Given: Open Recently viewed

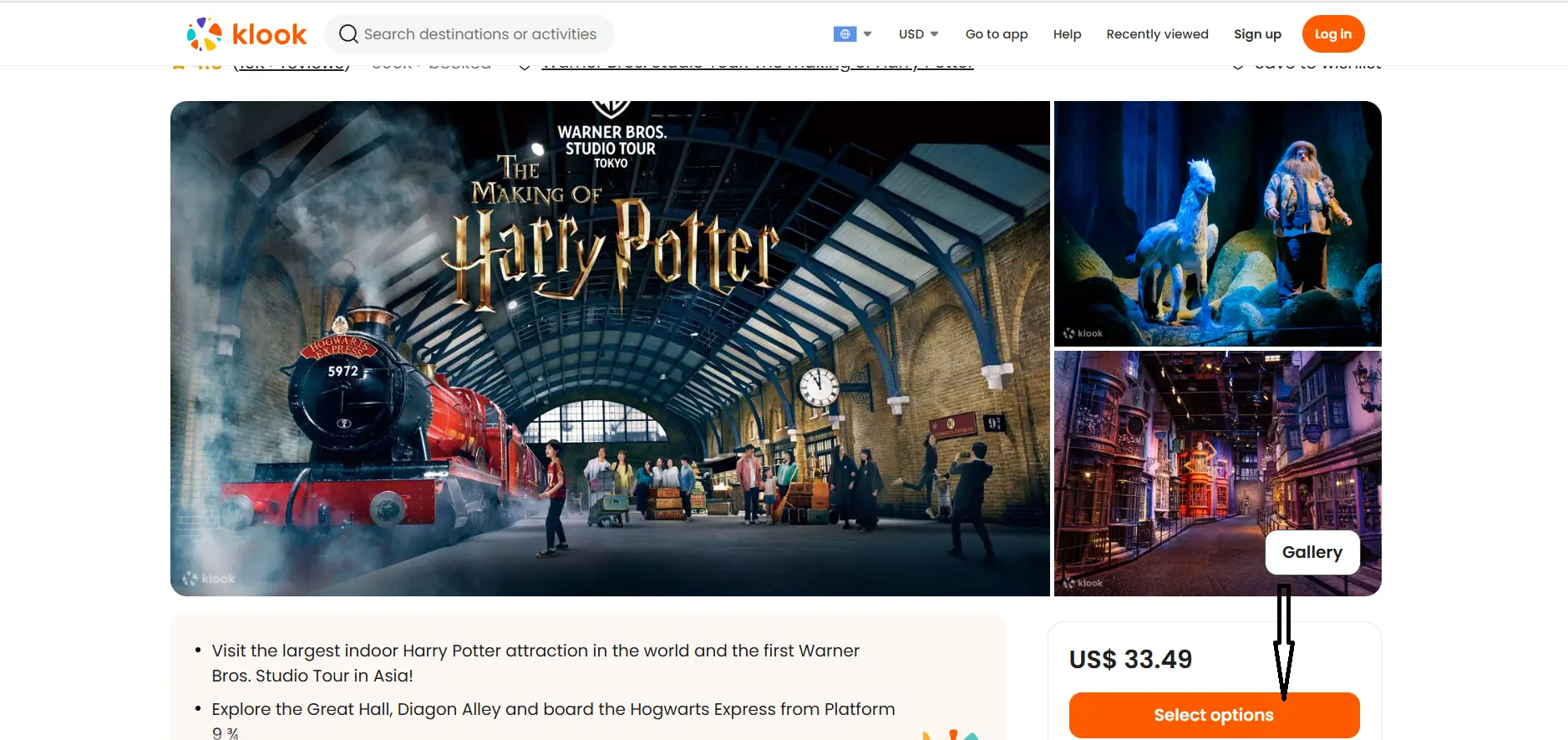Looking at the screenshot, I should [x=1157, y=34].
